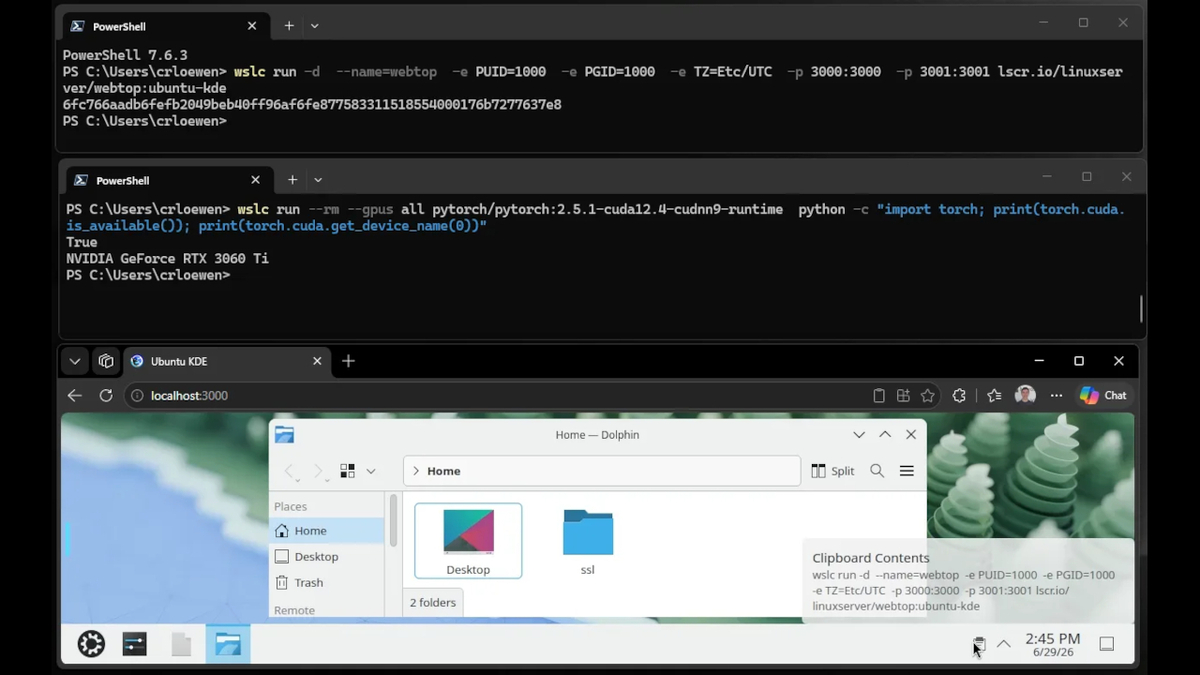Maximize Dolphin using the up chevron
Image resolution: width=1200 pixels, height=675 pixels.
click(885, 435)
